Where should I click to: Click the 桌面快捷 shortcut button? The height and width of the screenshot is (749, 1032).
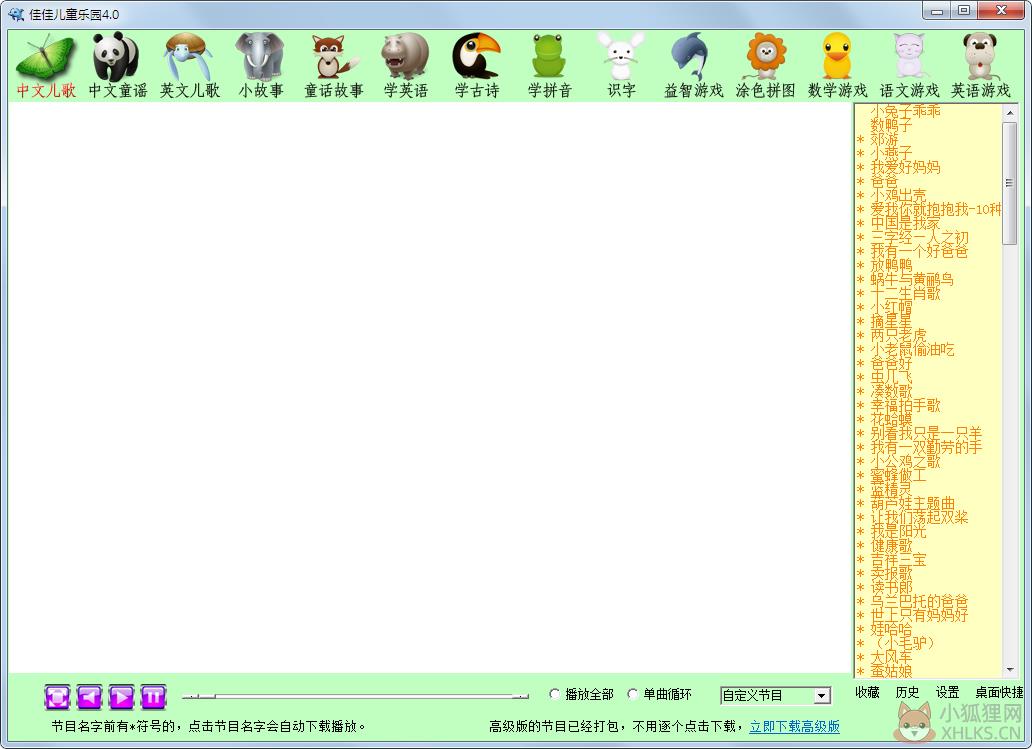click(x=999, y=692)
